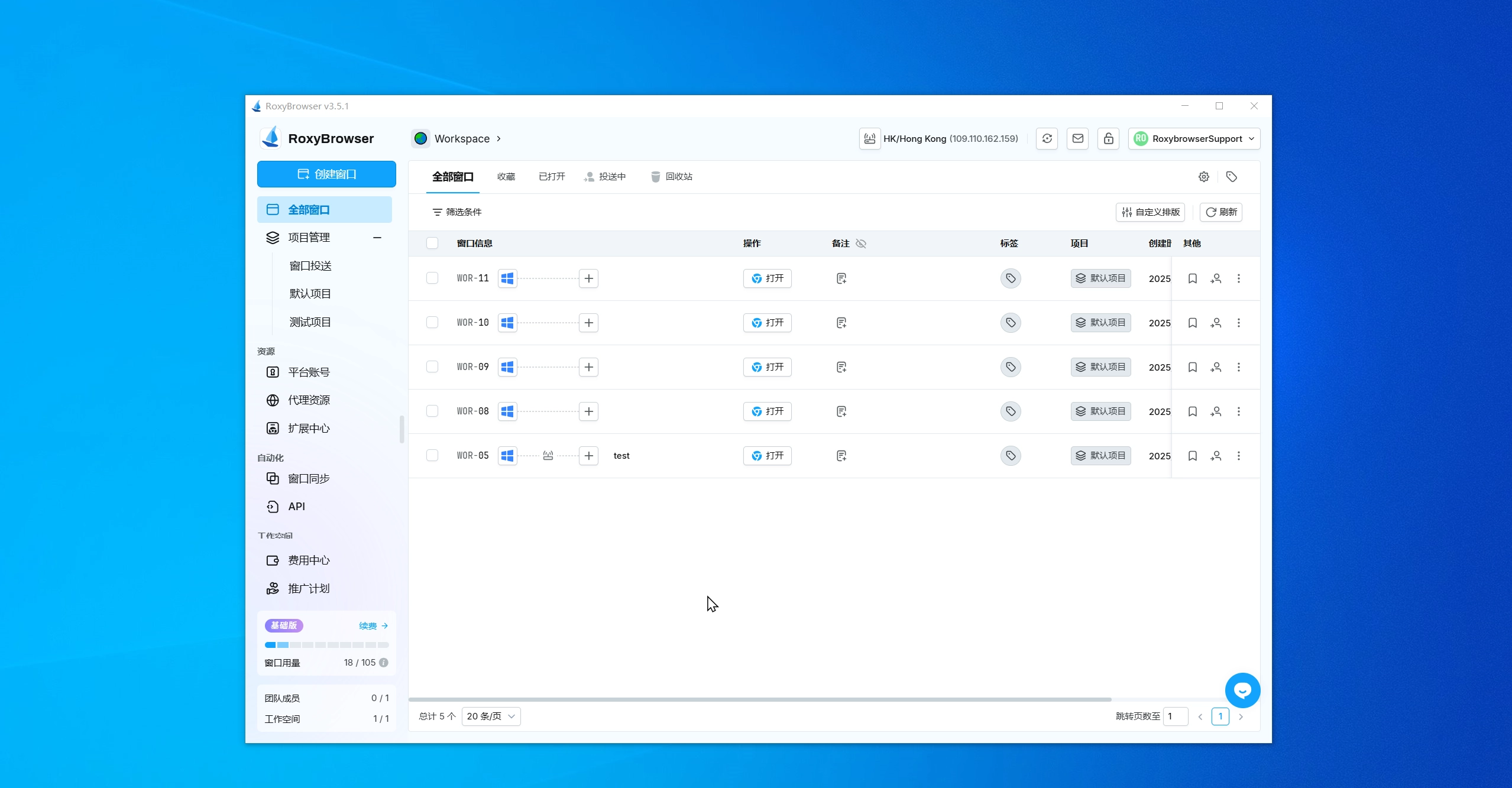Open the mail icon in header
This screenshot has height=788, width=1512.
pos(1077,138)
